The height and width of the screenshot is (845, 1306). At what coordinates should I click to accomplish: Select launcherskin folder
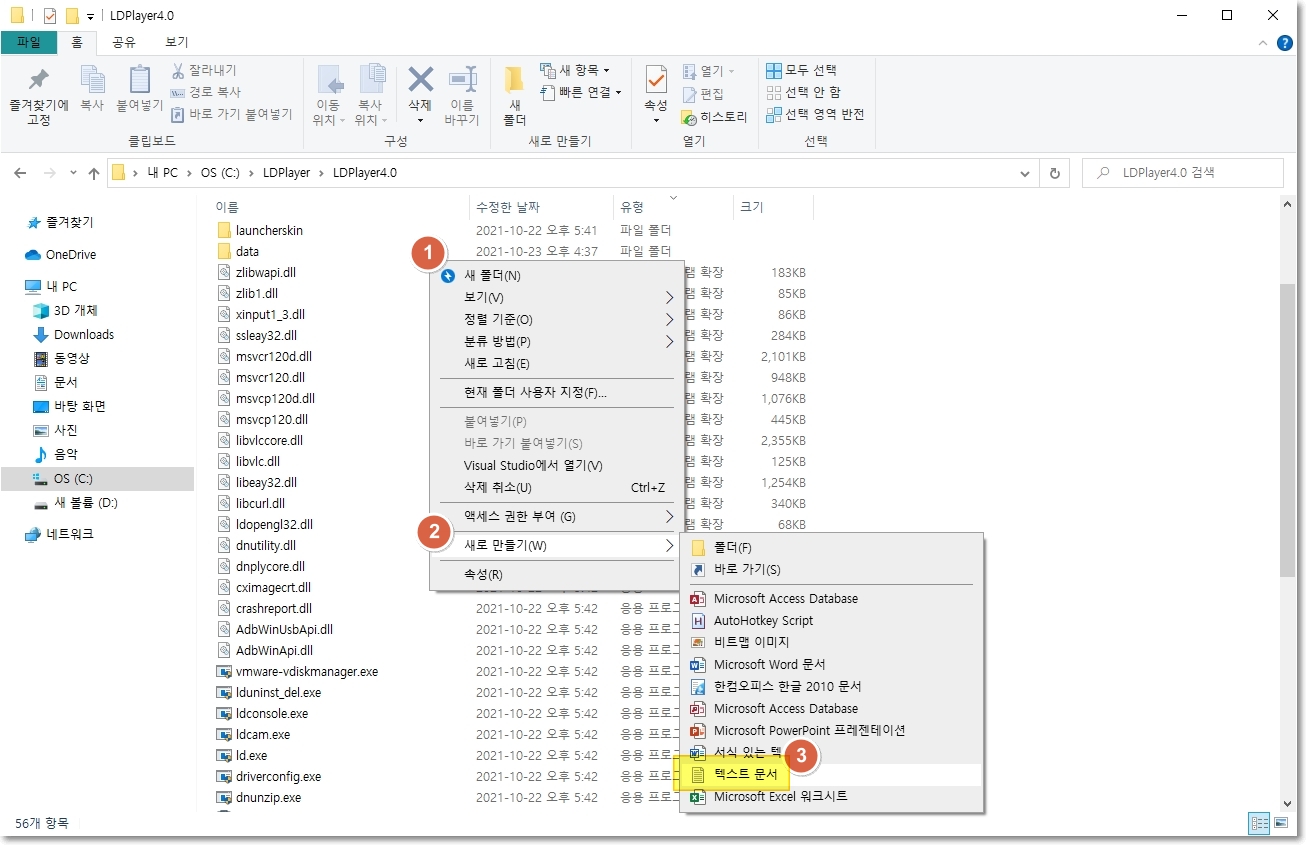coord(260,230)
